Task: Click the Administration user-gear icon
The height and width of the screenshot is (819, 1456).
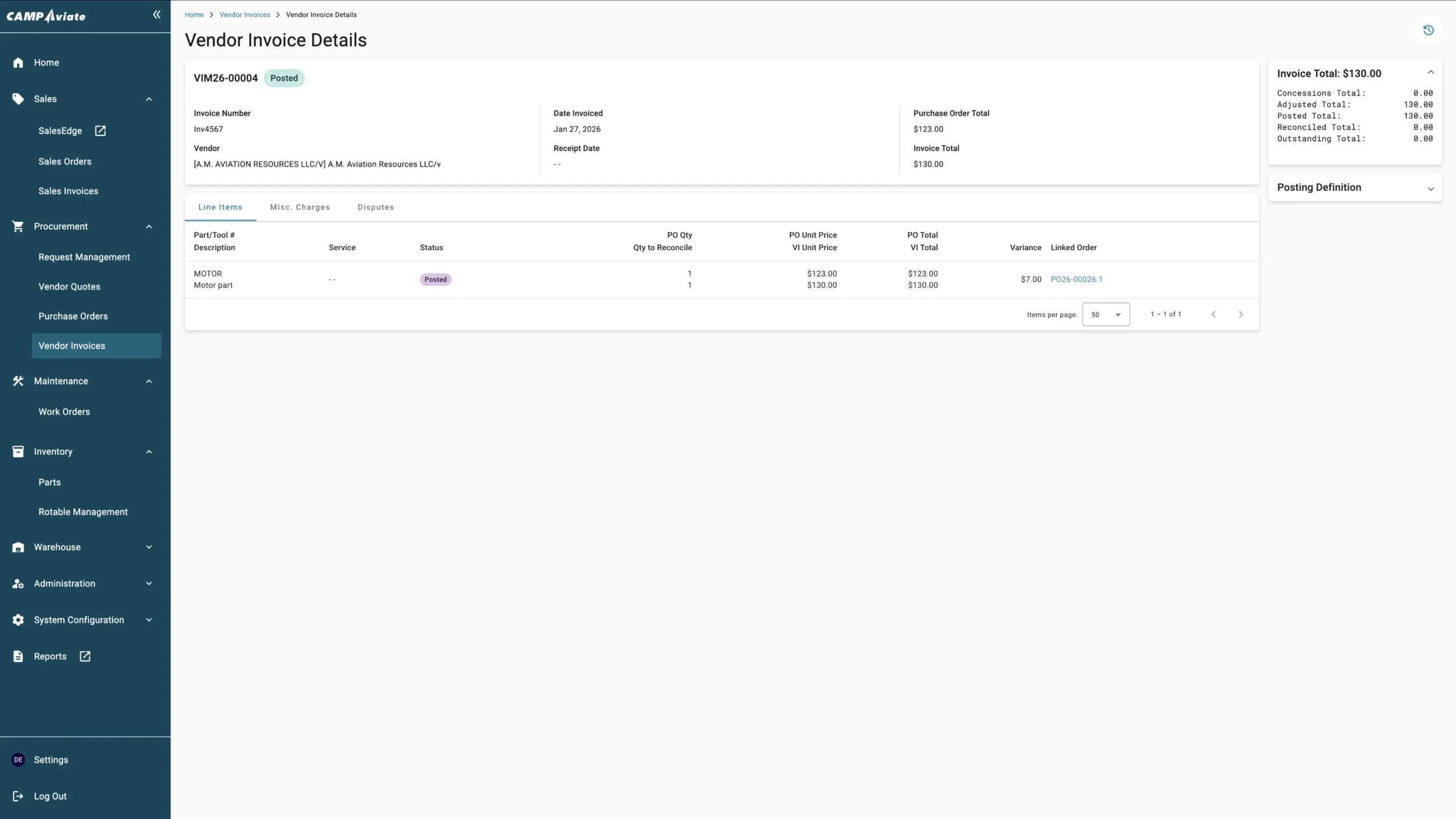Action: click(x=18, y=584)
